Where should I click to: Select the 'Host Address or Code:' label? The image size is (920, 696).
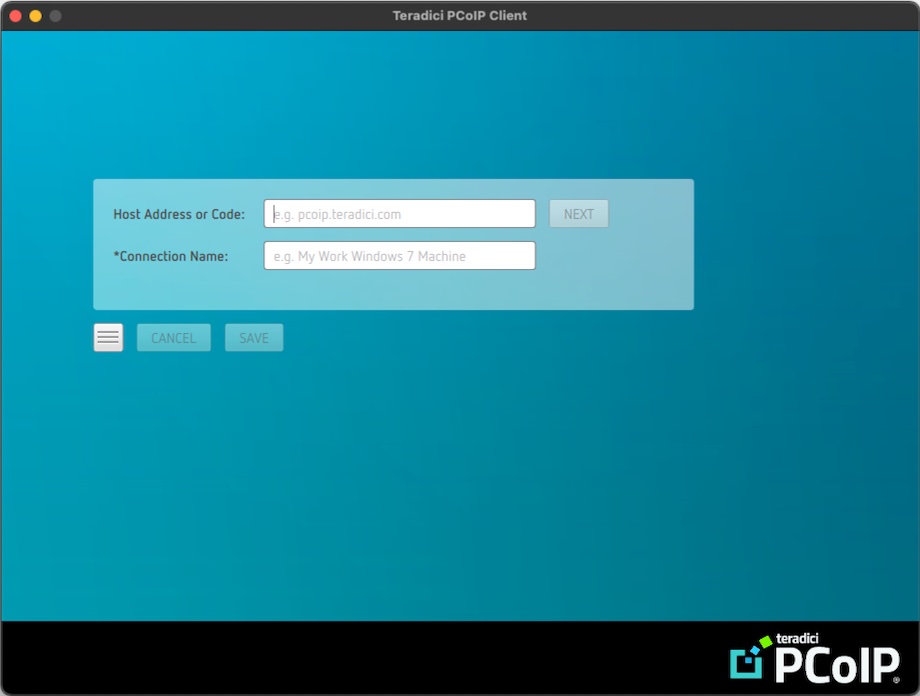pos(179,214)
